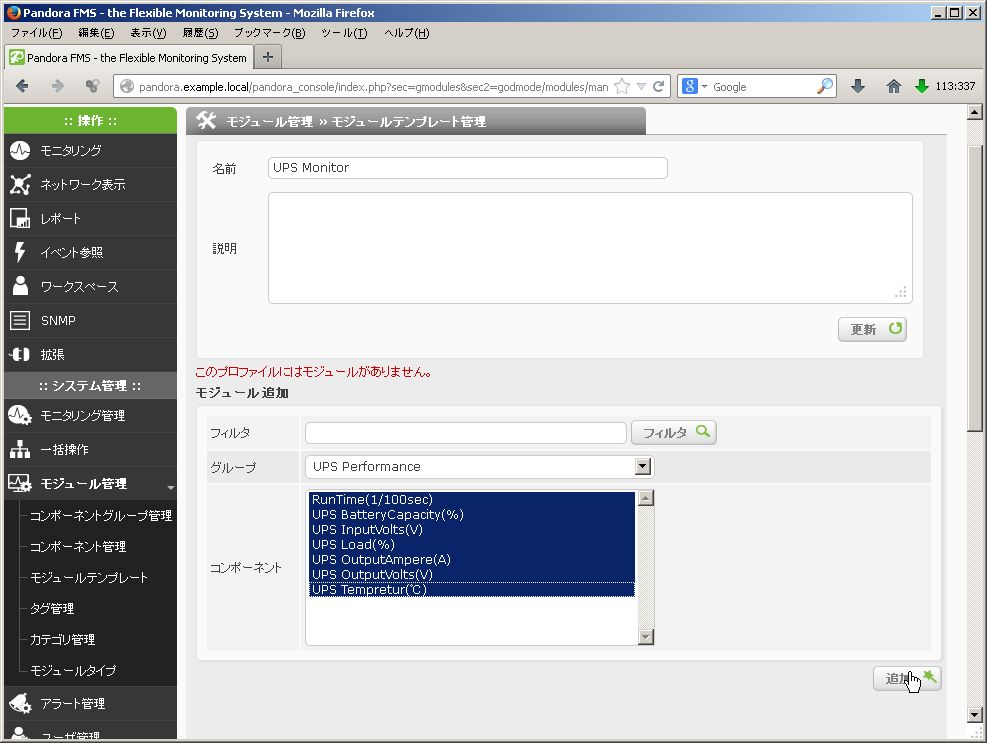The width and height of the screenshot is (987, 743).
Task: Click the 追加 add button
Action: point(906,678)
